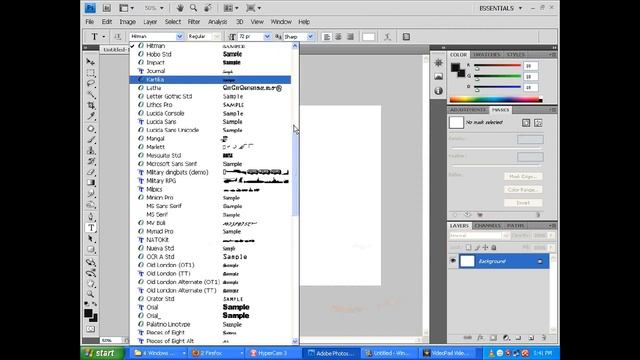Image resolution: width=640 pixels, height=360 pixels.
Task: Open the Window menu
Action: coord(281,22)
